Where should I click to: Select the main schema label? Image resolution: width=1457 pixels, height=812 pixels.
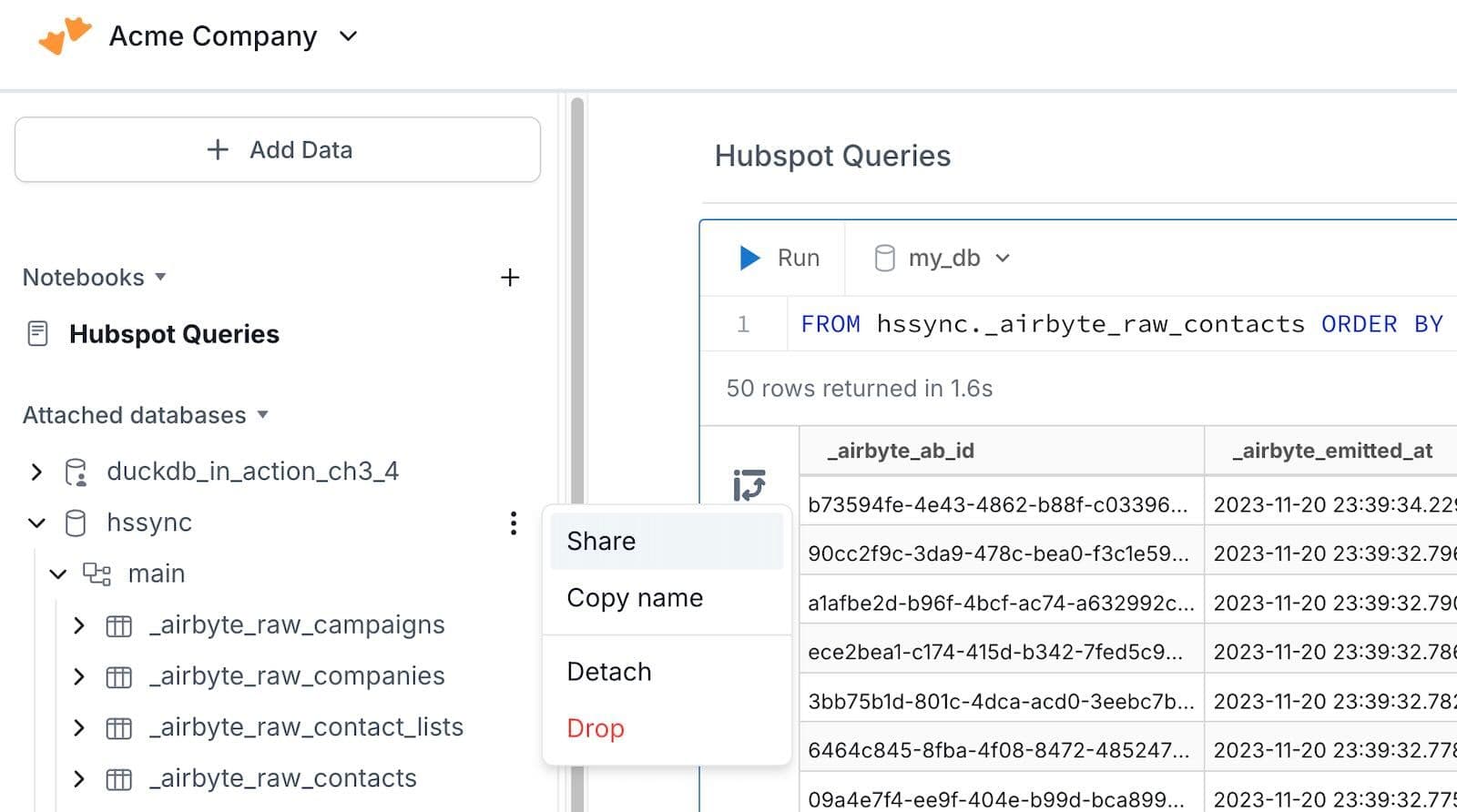click(157, 573)
